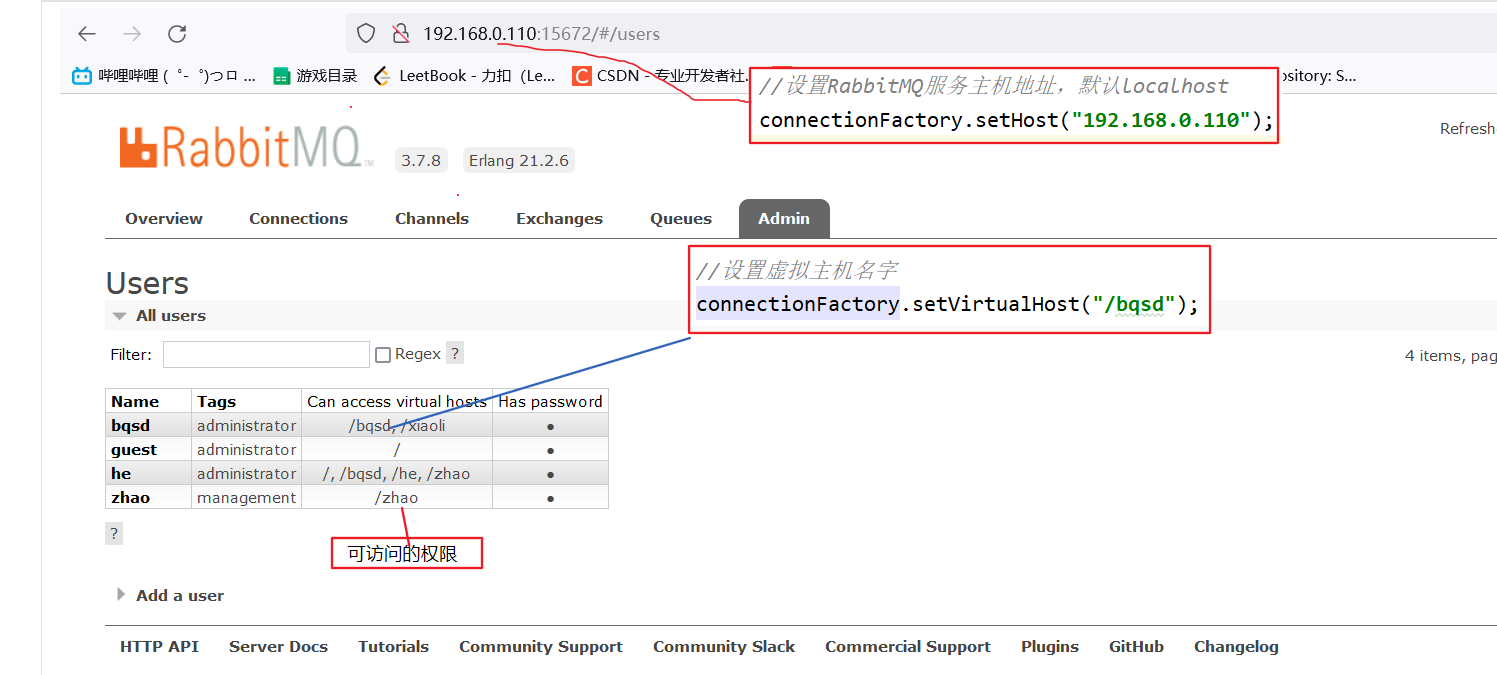Open the bilibili bookmark icon
The height and width of the screenshot is (675, 1497).
[x=82, y=75]
